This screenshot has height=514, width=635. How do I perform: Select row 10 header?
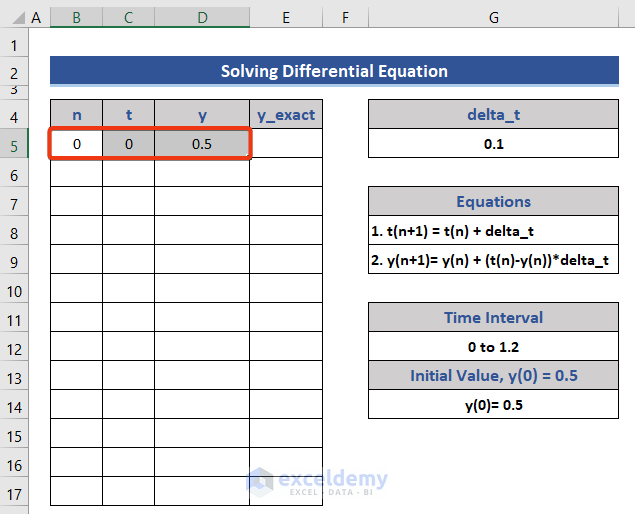click(14, 288)
